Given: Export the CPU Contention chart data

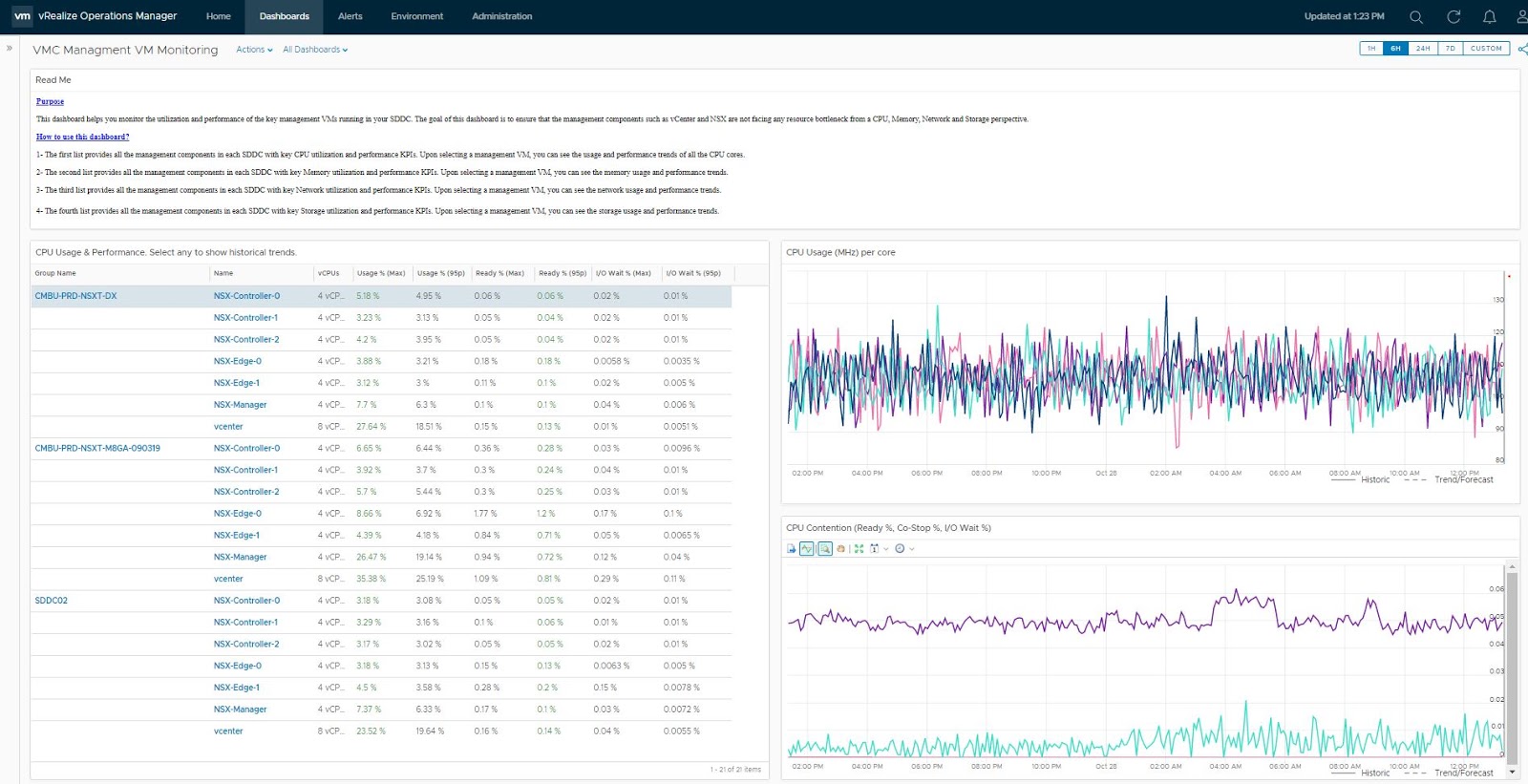Looking at the screenshot, I should coord(791,549).
